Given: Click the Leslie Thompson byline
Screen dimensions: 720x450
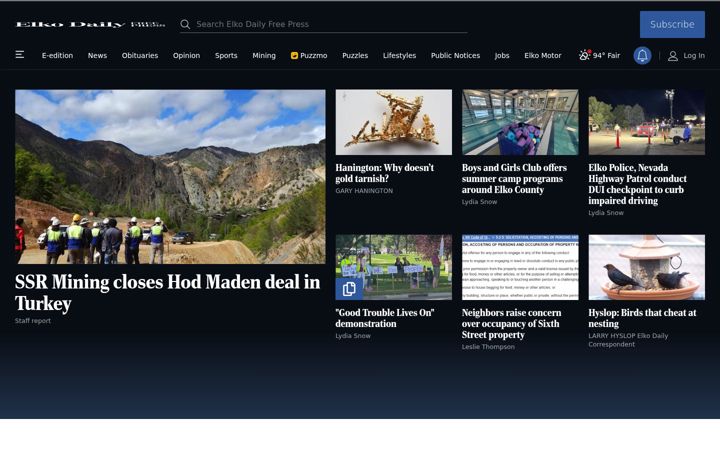Looking at the screenshot, I should (488, 347).
